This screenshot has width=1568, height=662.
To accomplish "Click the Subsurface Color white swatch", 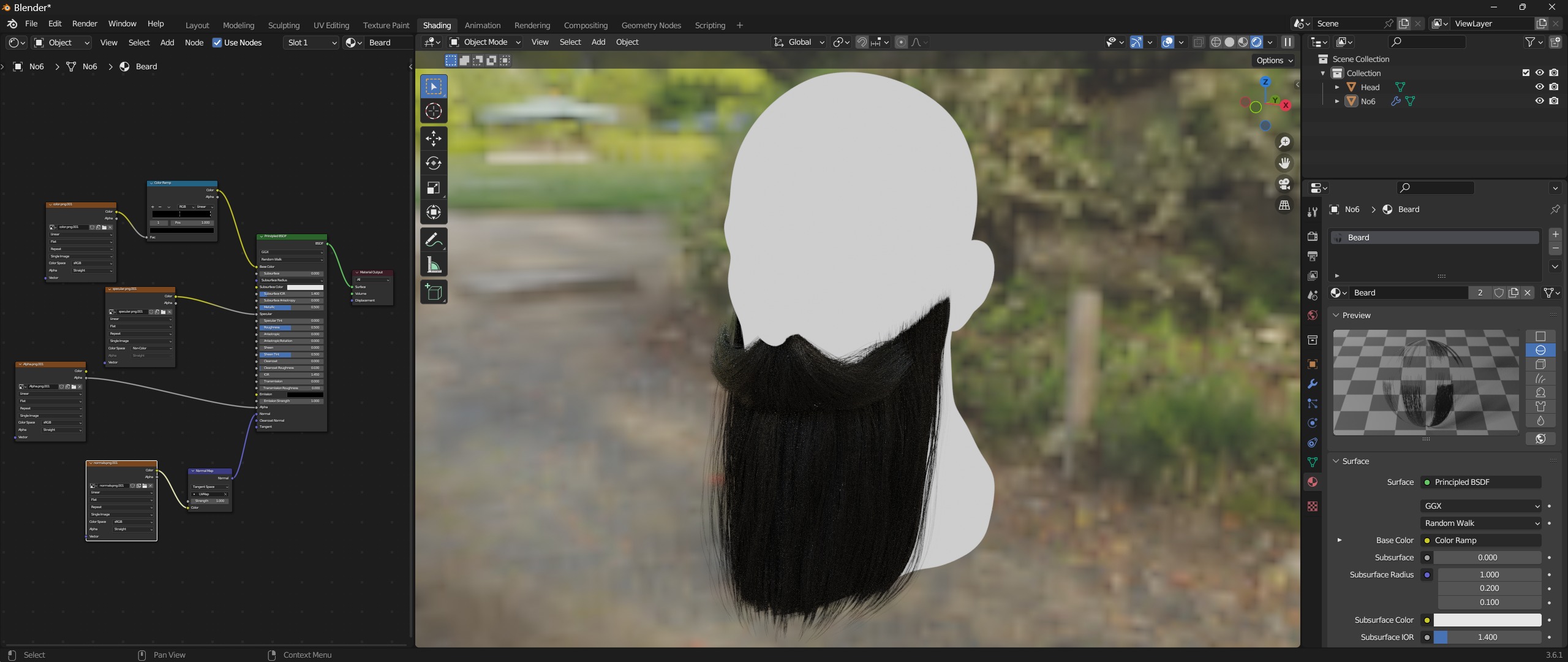I will [x=1487, y=620].
